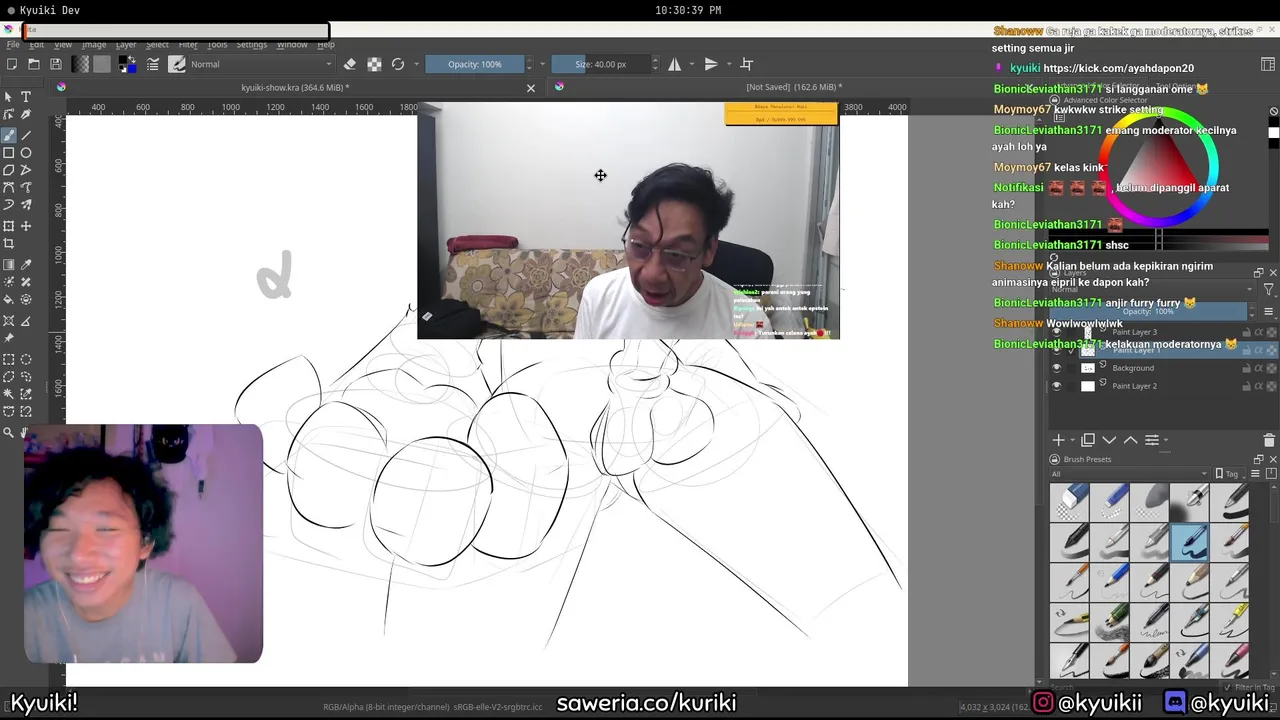
Task: Open the horizontal mirror options arrow
Action: pyautogui.click(x=692, y=64)
